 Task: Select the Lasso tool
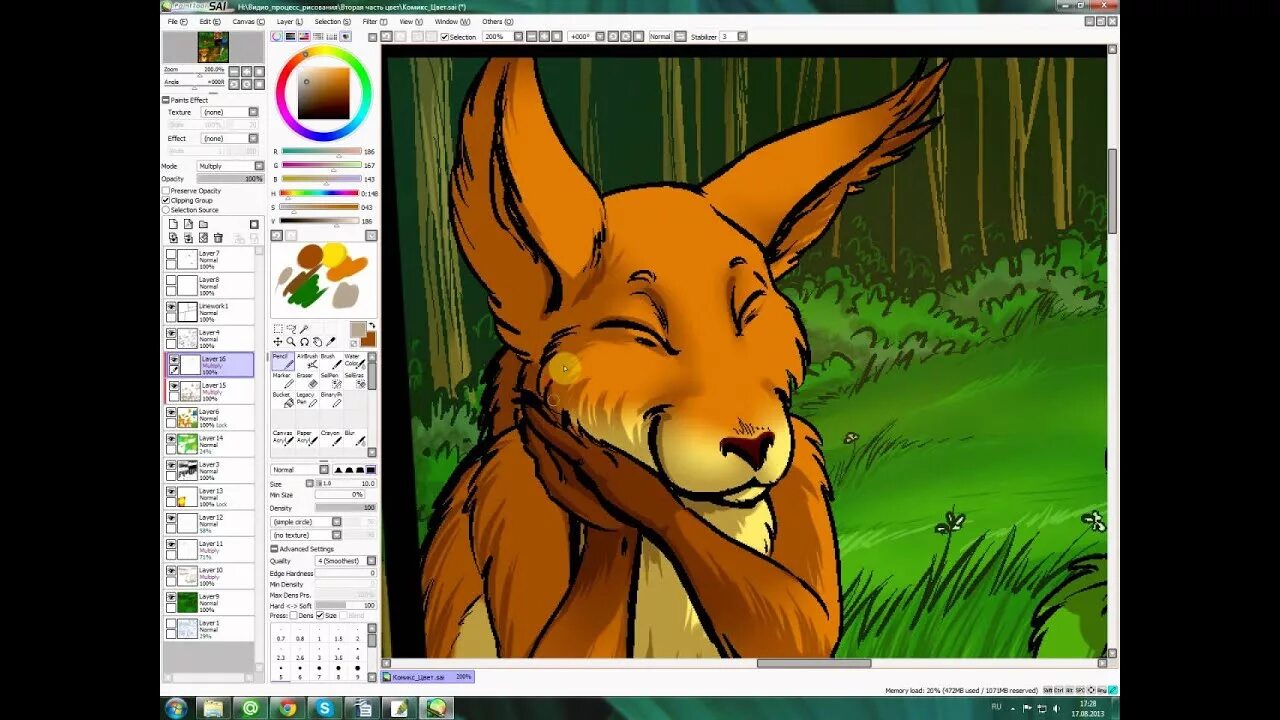pos(291,328)
